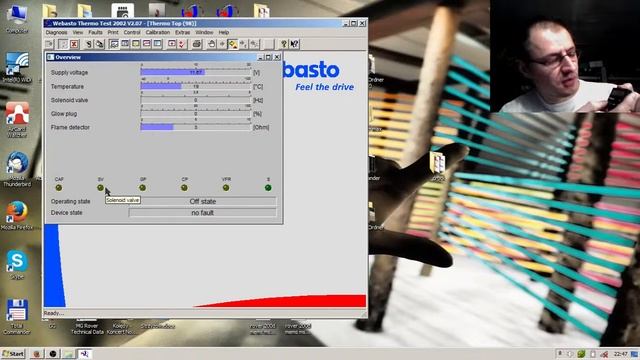640x360 pixels.
Task: Open the Calibration menu
Action: point(158,32)
